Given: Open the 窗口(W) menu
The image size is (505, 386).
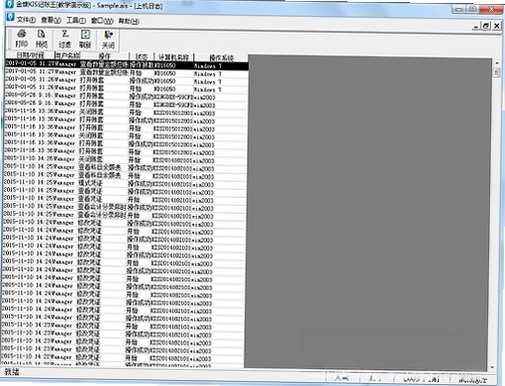Looking at the screenshot, I should [102, 21].
